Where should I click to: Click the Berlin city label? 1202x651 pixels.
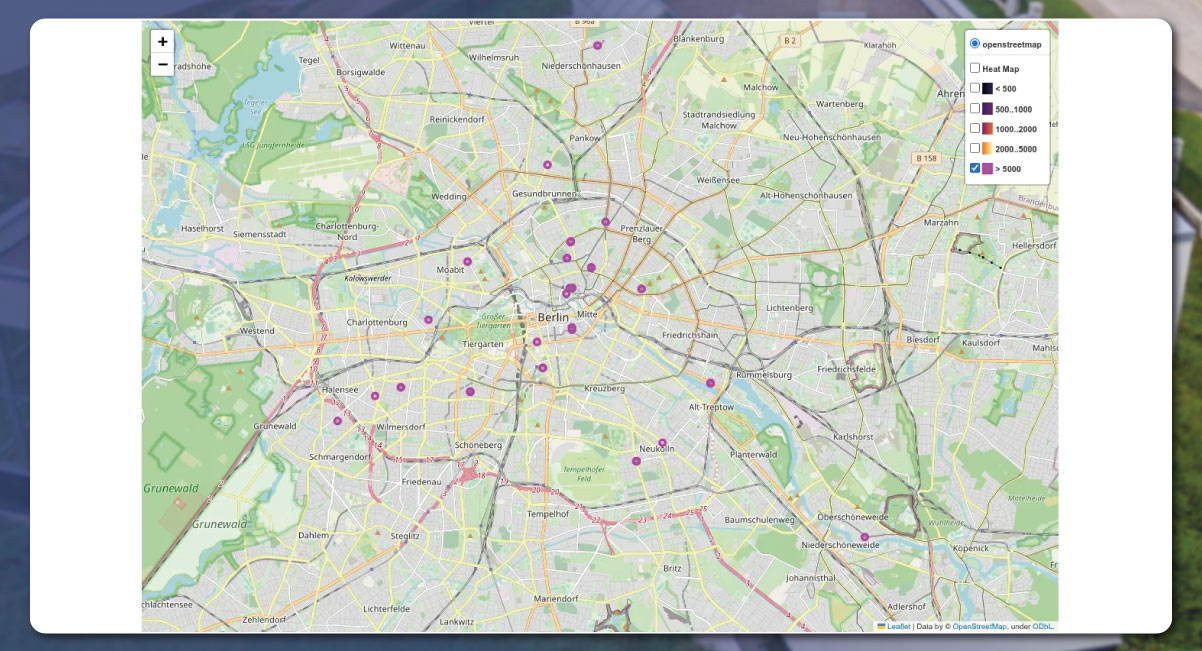[x=553, y=317]
